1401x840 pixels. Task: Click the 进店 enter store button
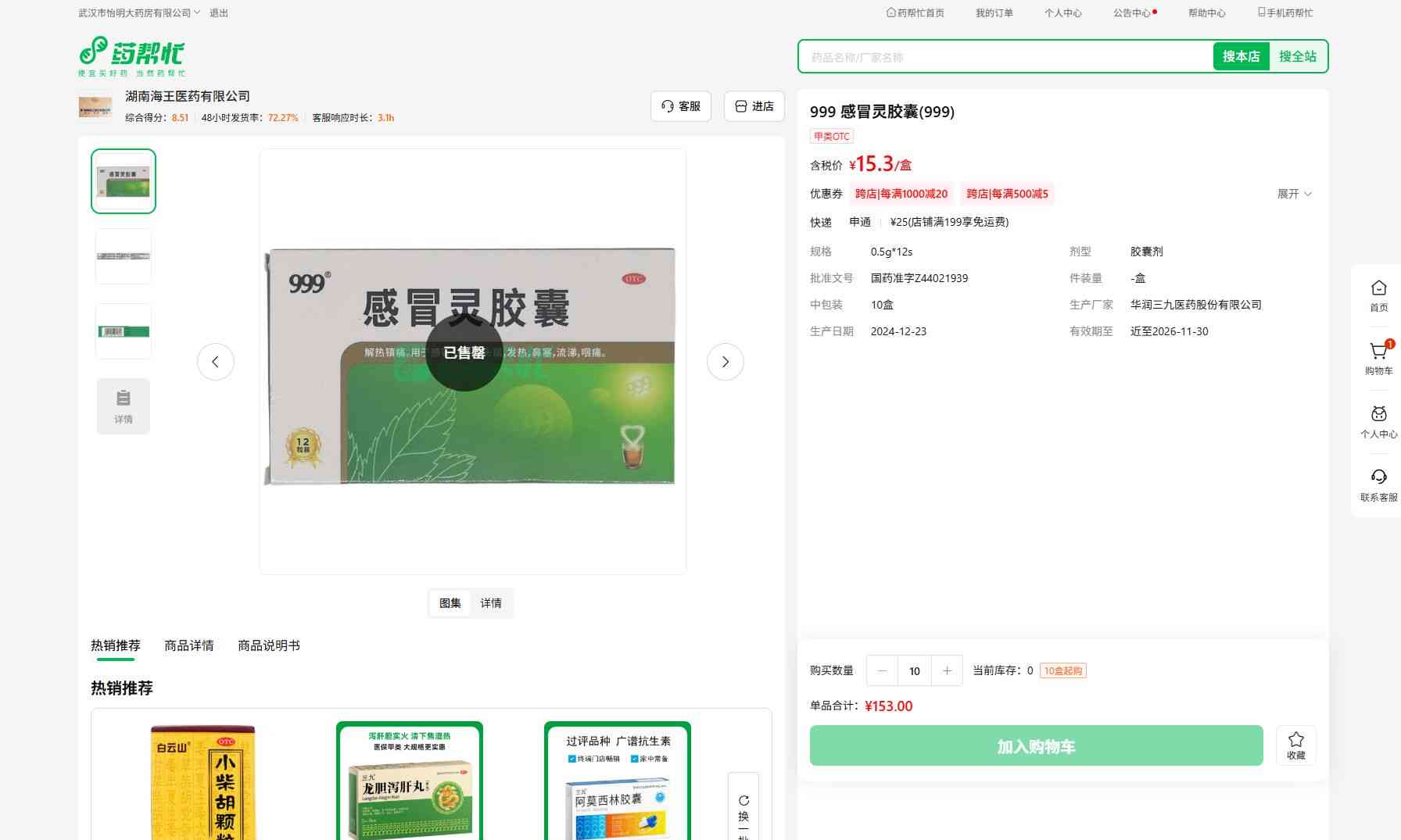(754, 106)
